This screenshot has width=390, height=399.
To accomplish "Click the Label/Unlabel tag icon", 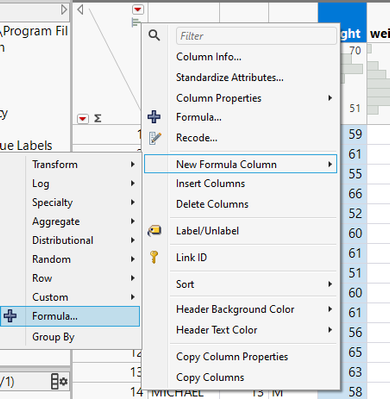I will 154,231.
